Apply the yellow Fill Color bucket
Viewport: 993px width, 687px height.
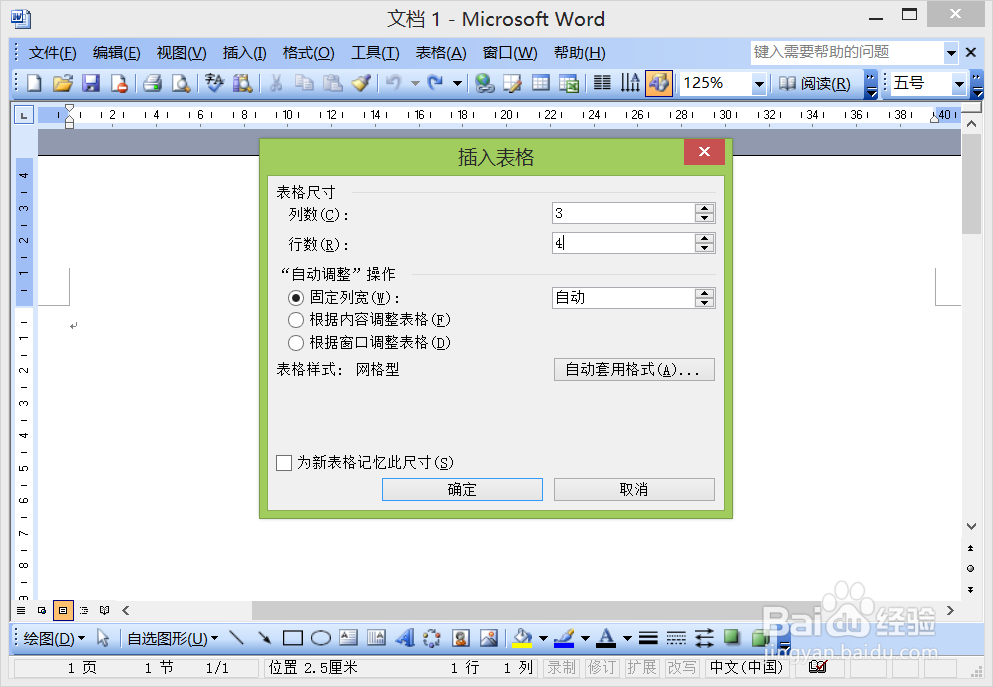tap(522, 638)
